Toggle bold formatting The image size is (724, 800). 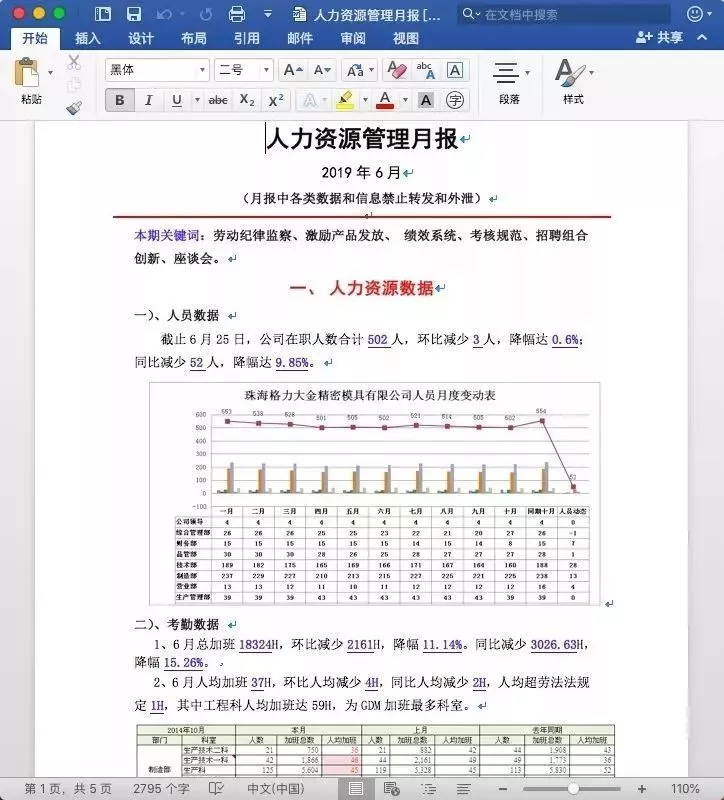(120, 100)
